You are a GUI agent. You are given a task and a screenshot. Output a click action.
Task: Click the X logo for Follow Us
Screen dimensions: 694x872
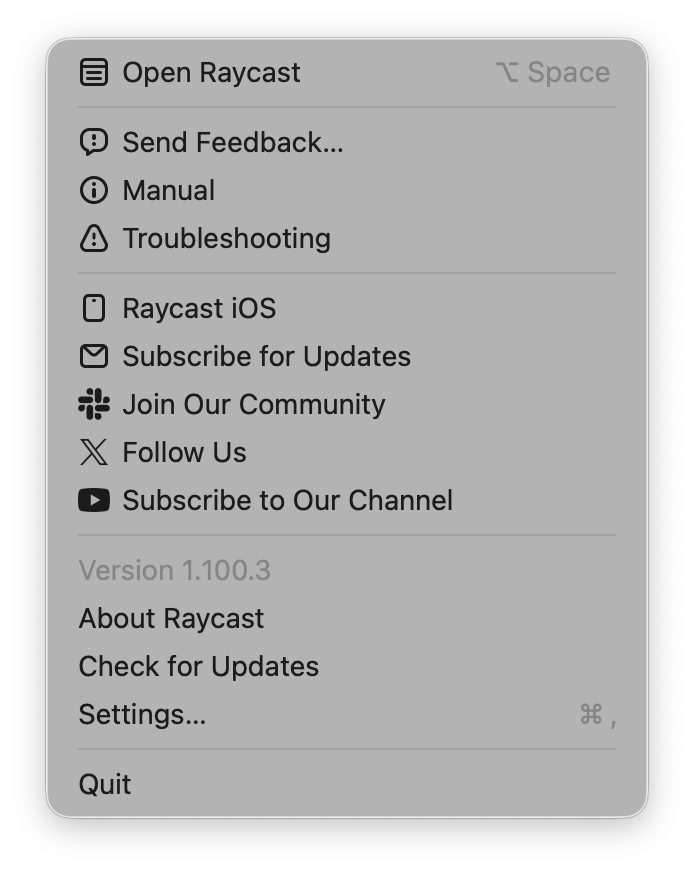pos(94,452)
